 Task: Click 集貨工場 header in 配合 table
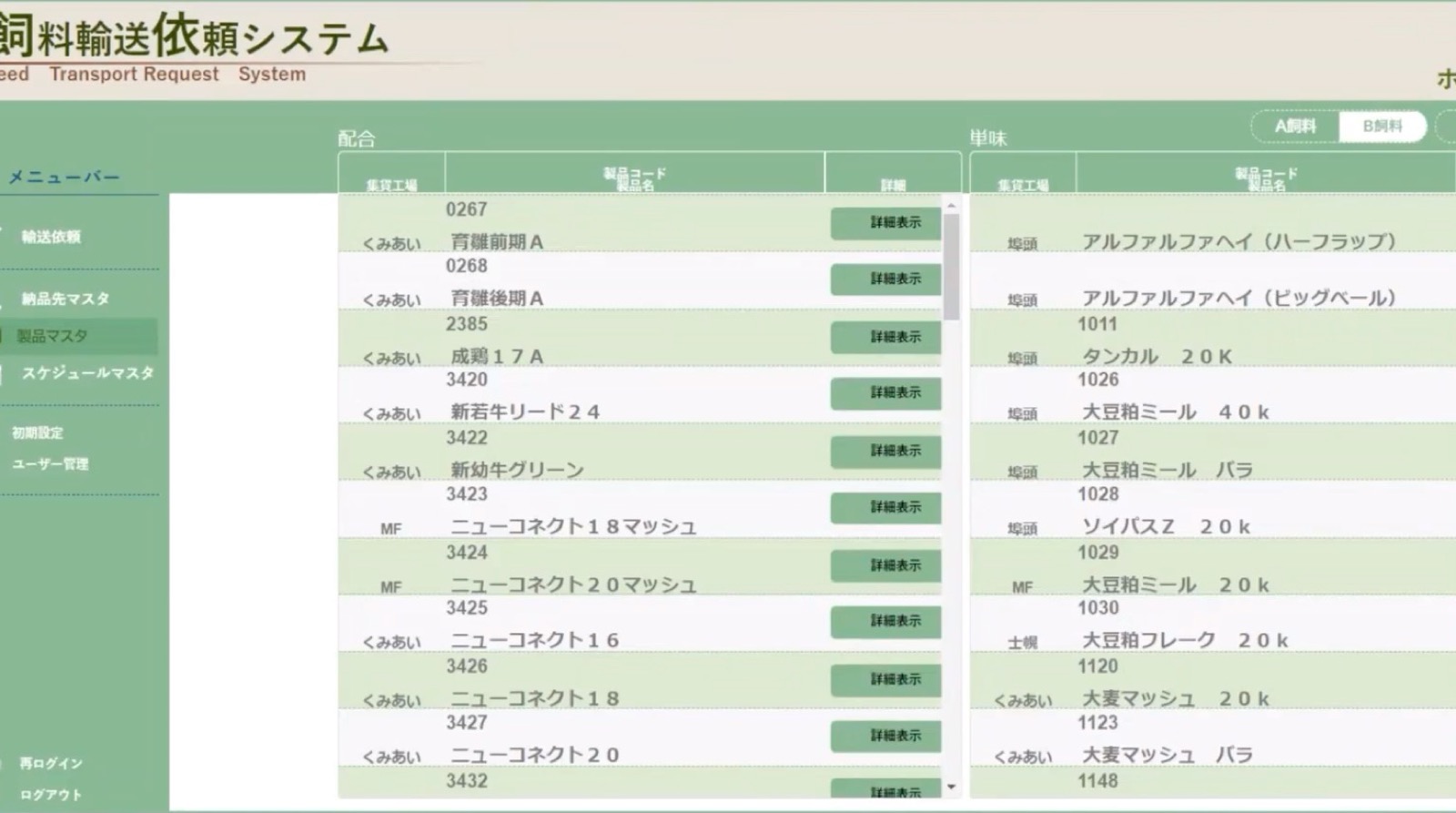(391, 185)
